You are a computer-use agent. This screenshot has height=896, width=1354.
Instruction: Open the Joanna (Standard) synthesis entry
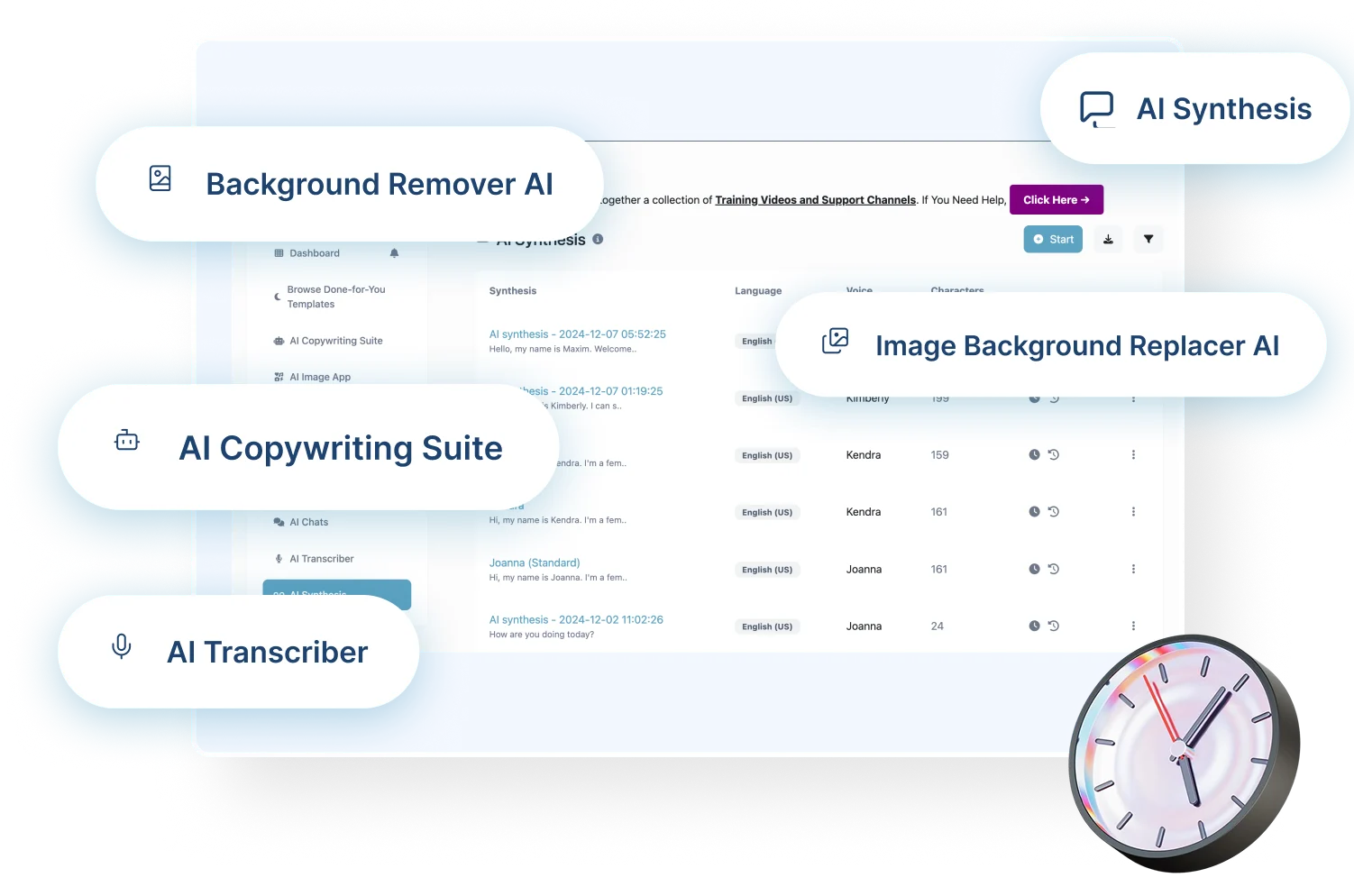535,563
